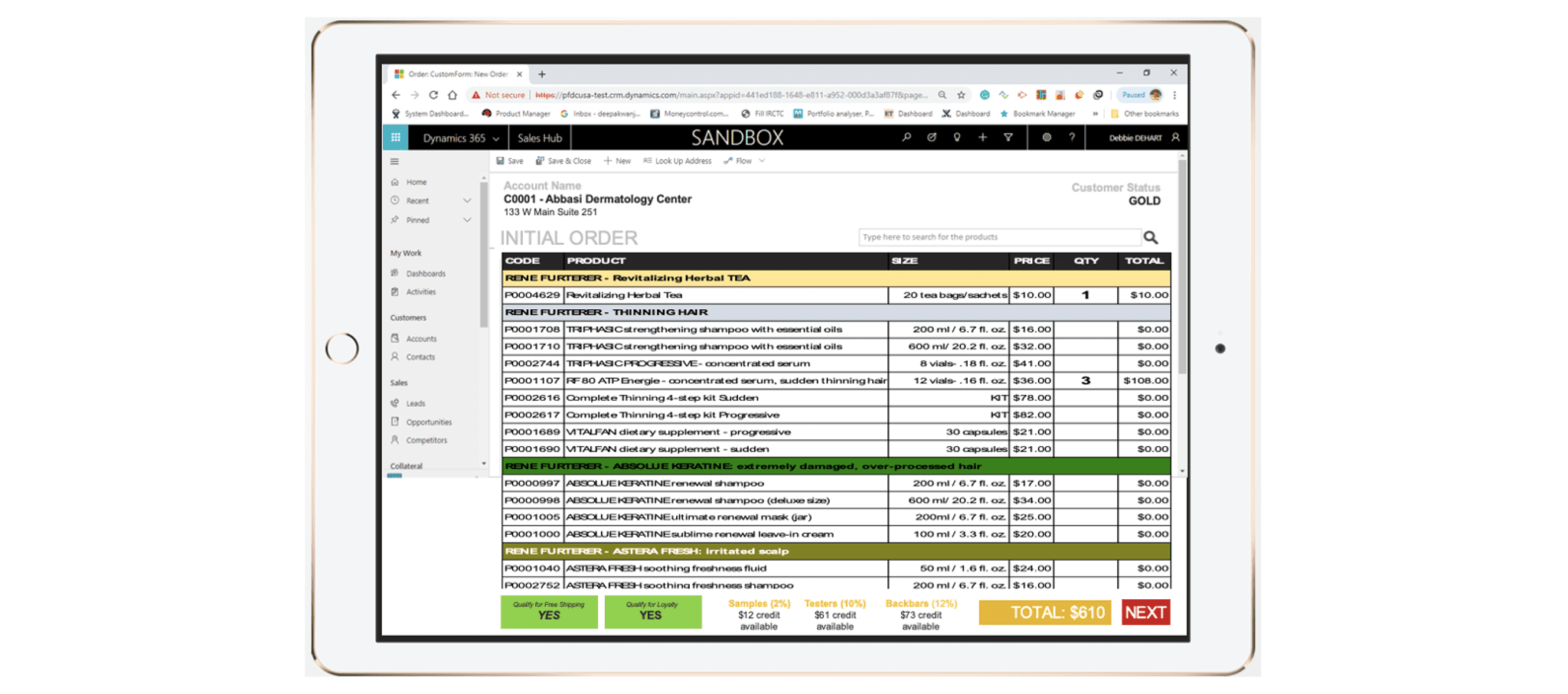Open the advanced find funnel icon
Image resolution: width=1568 pixels, height=694 pixels.
[1008, 138]
